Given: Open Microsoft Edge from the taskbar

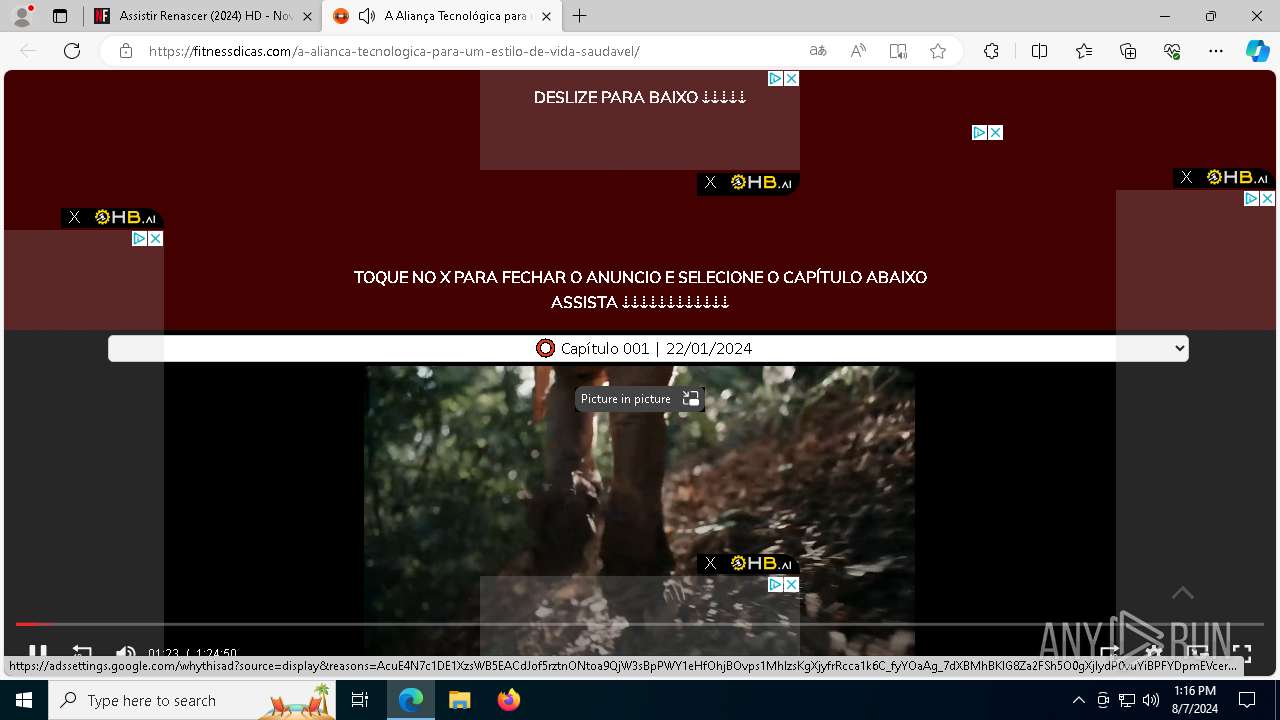Looking at the screenshot, I should click(x=411, y=700).
